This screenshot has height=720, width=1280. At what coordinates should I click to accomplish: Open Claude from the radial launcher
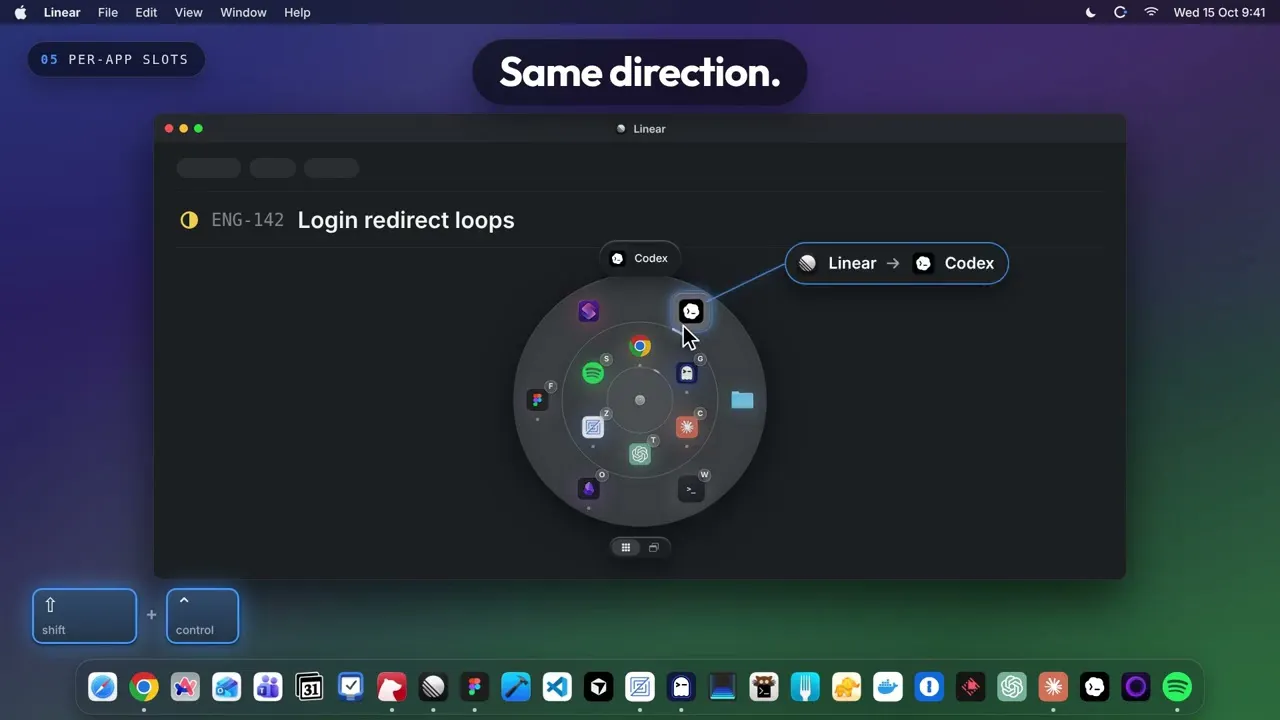pos(686,427)
